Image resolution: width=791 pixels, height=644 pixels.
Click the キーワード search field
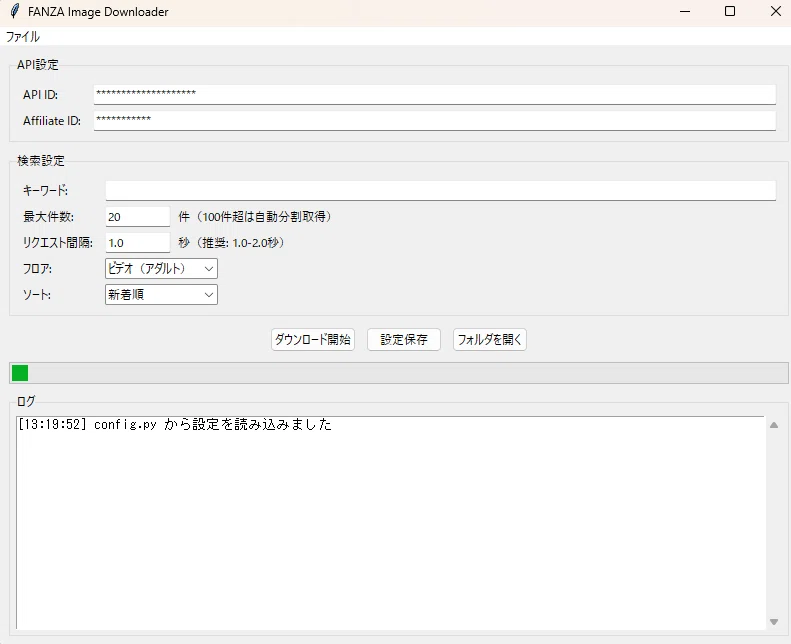(440, 190)
